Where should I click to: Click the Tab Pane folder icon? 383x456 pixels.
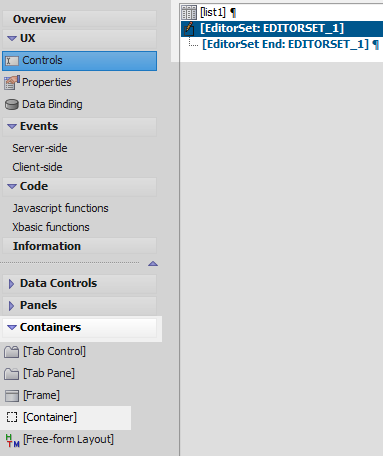point(12,374)
